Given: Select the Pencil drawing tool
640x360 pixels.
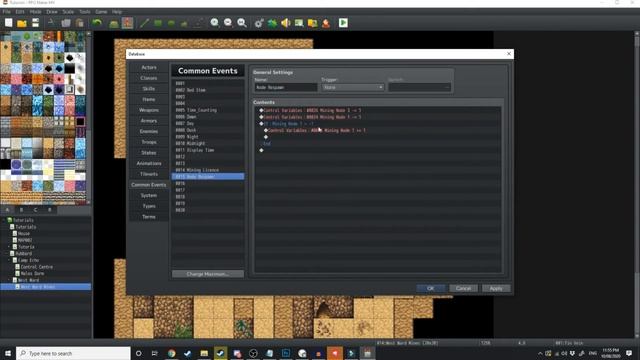Looking at the screenshot, I should pos(144,23).
